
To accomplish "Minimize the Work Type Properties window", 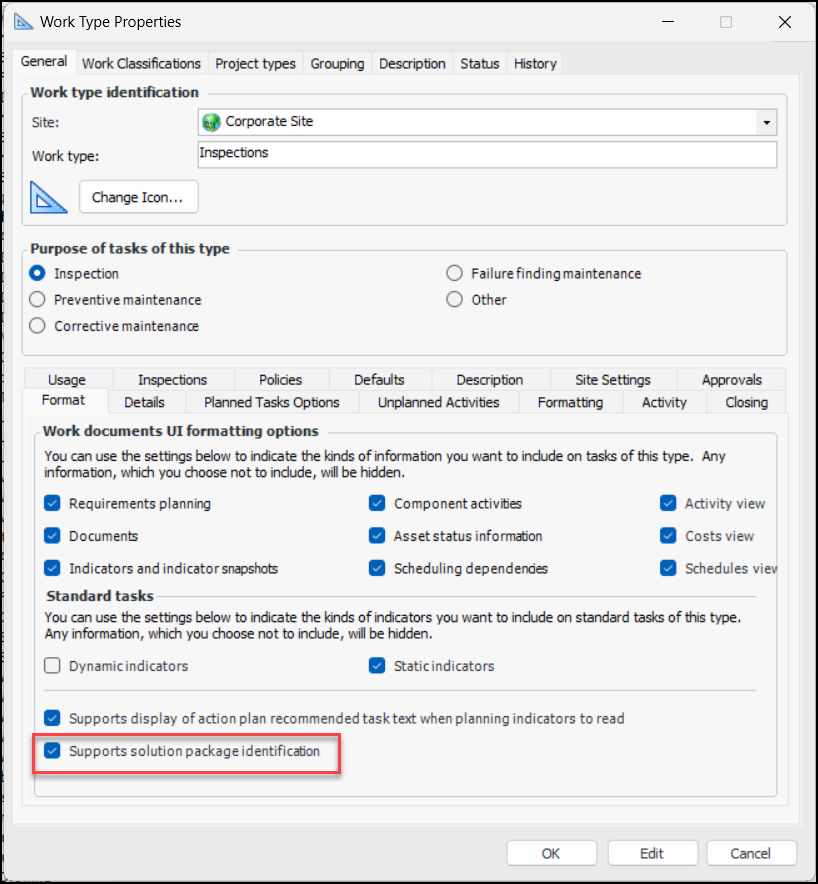I will click(x=668, y=22).
